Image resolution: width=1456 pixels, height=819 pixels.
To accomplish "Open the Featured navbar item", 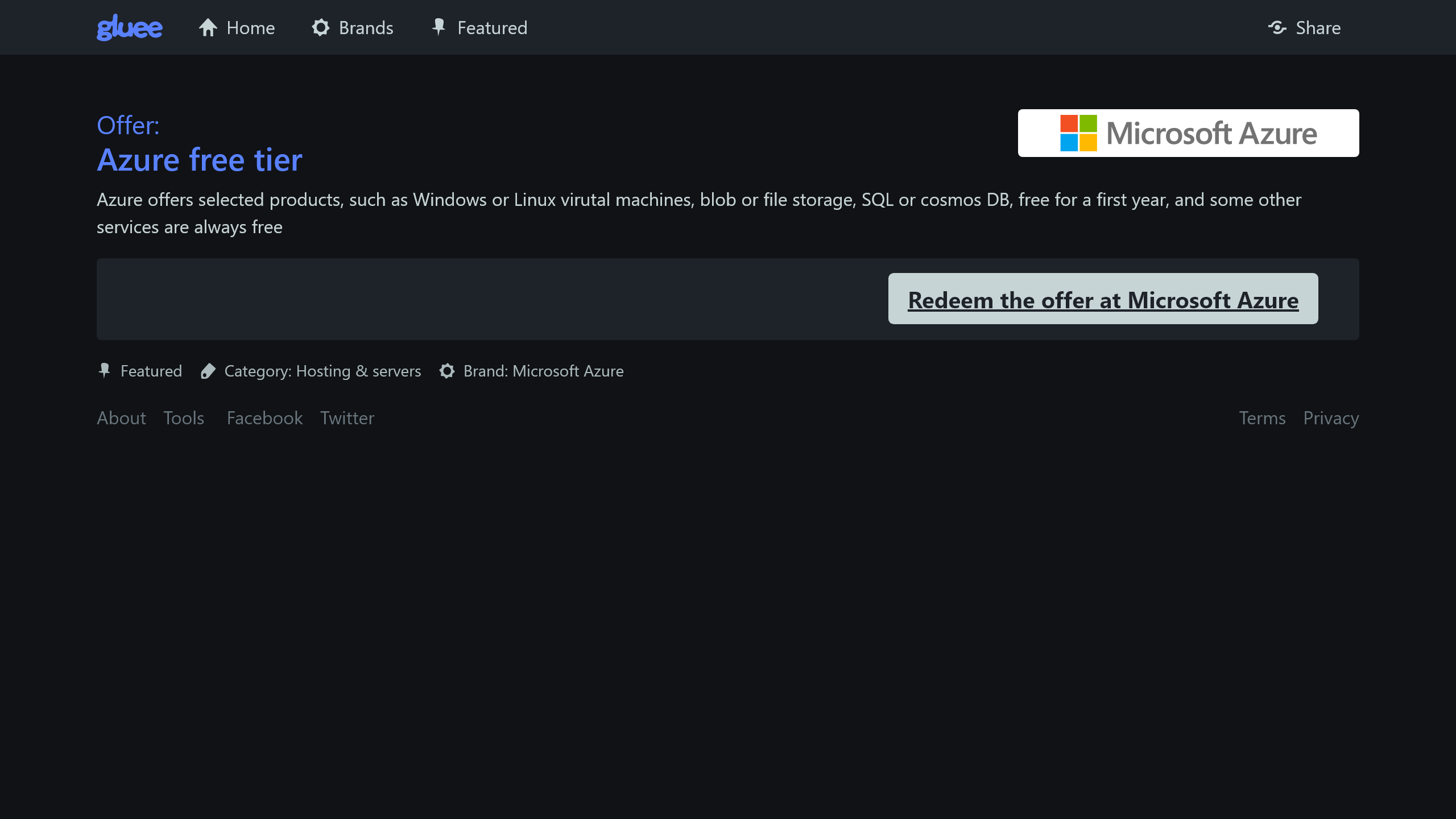I will [479, 27].
